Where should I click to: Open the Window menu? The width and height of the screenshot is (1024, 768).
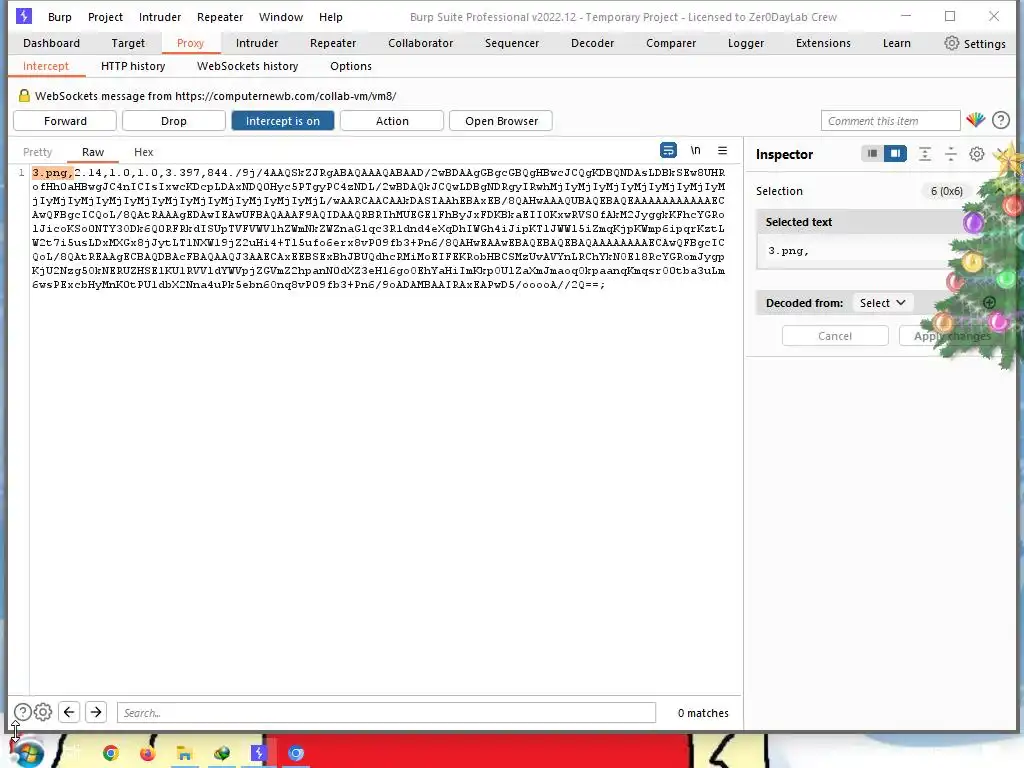[281, 17]
